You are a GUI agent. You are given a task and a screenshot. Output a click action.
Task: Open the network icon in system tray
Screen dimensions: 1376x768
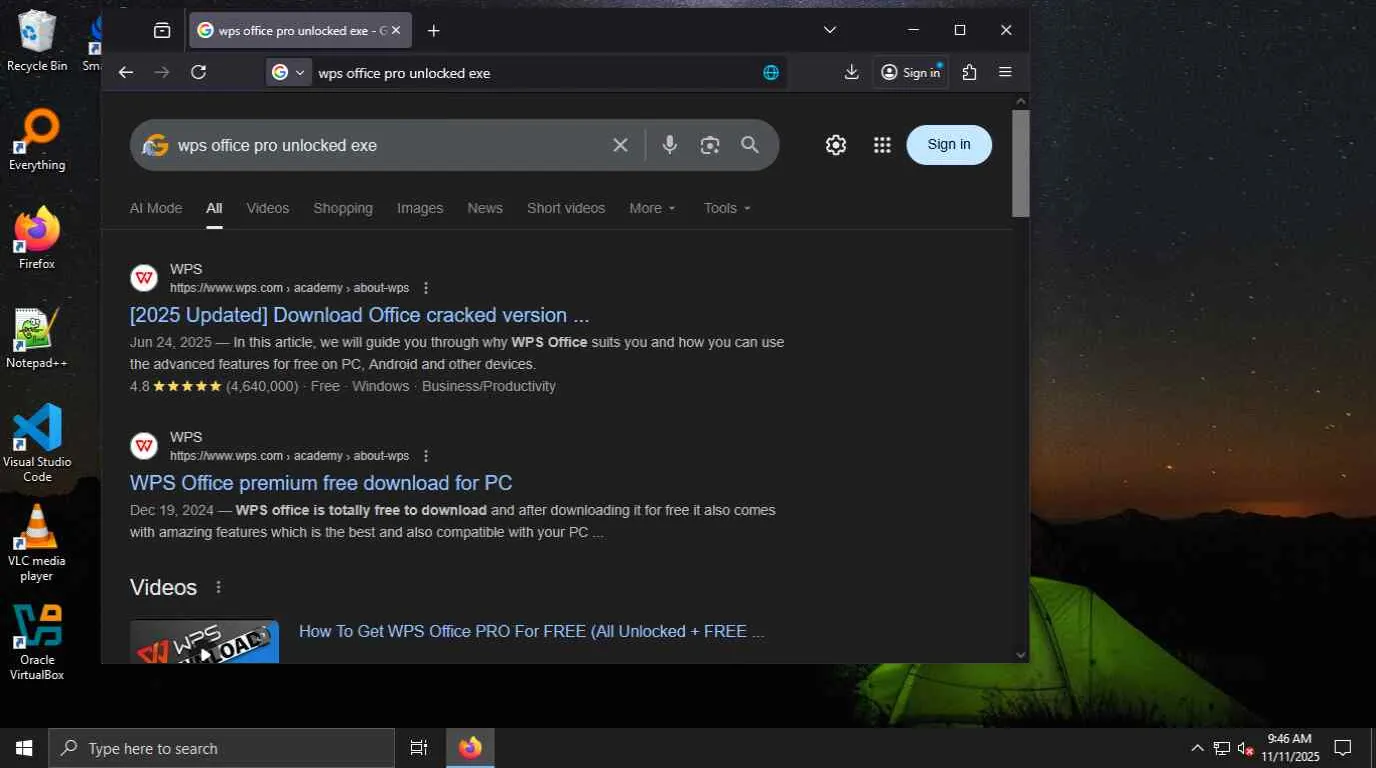(1222, 748)
